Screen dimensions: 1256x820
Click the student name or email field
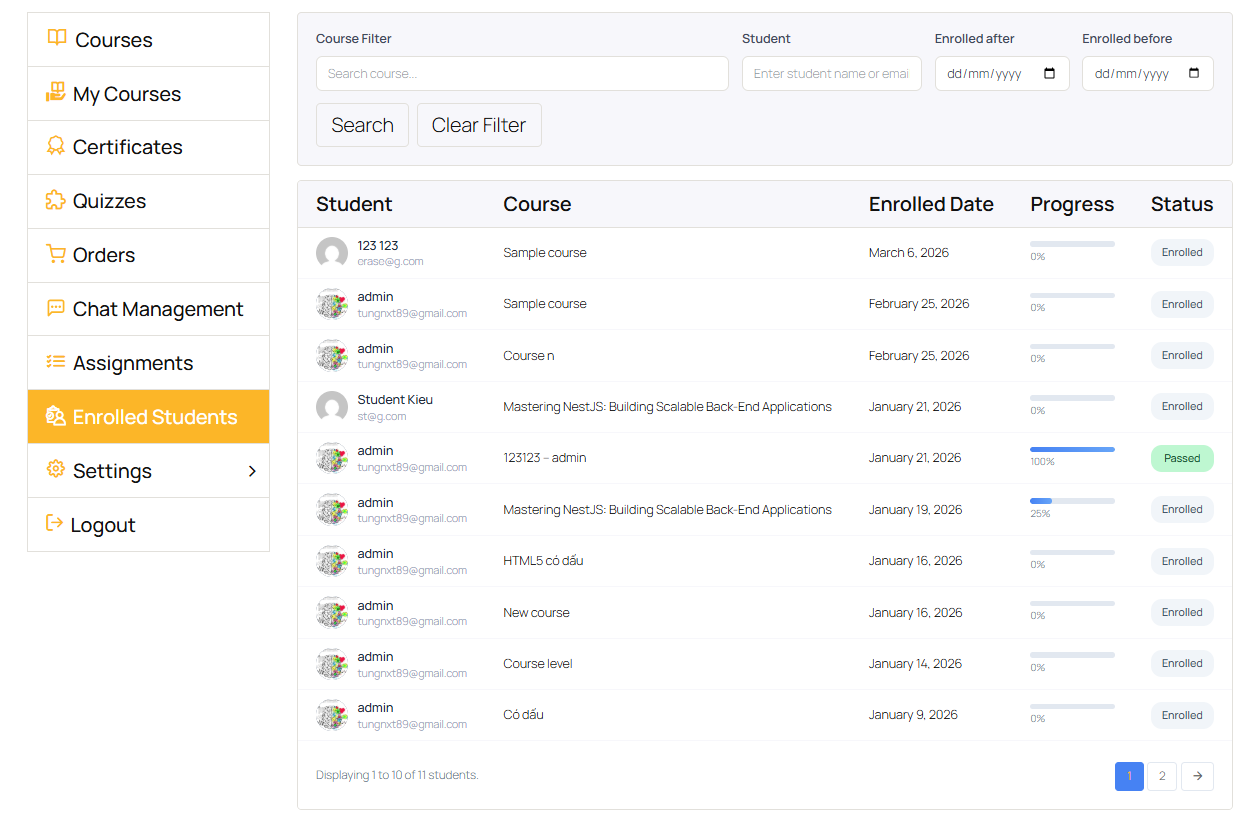tap(831, 74)
